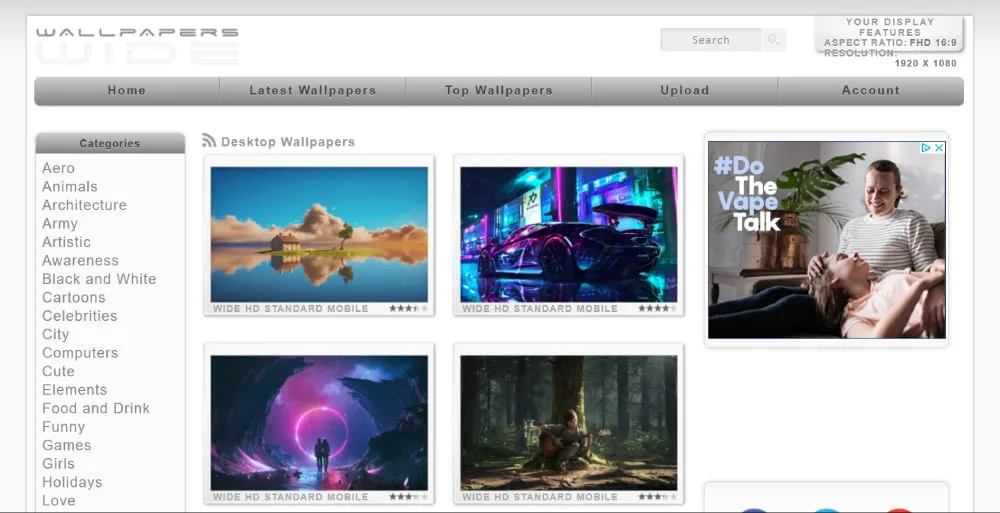Open the City category

click(x=55, y=334)
